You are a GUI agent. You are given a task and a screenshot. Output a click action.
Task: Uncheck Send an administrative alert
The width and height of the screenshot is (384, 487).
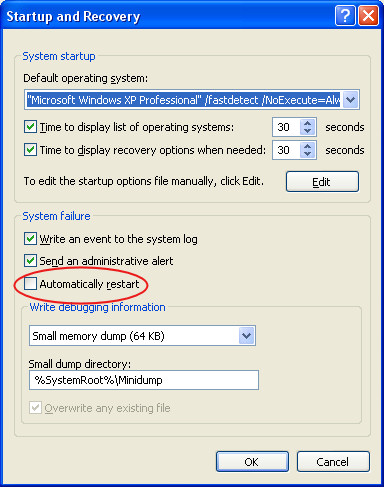pos(30,260)
